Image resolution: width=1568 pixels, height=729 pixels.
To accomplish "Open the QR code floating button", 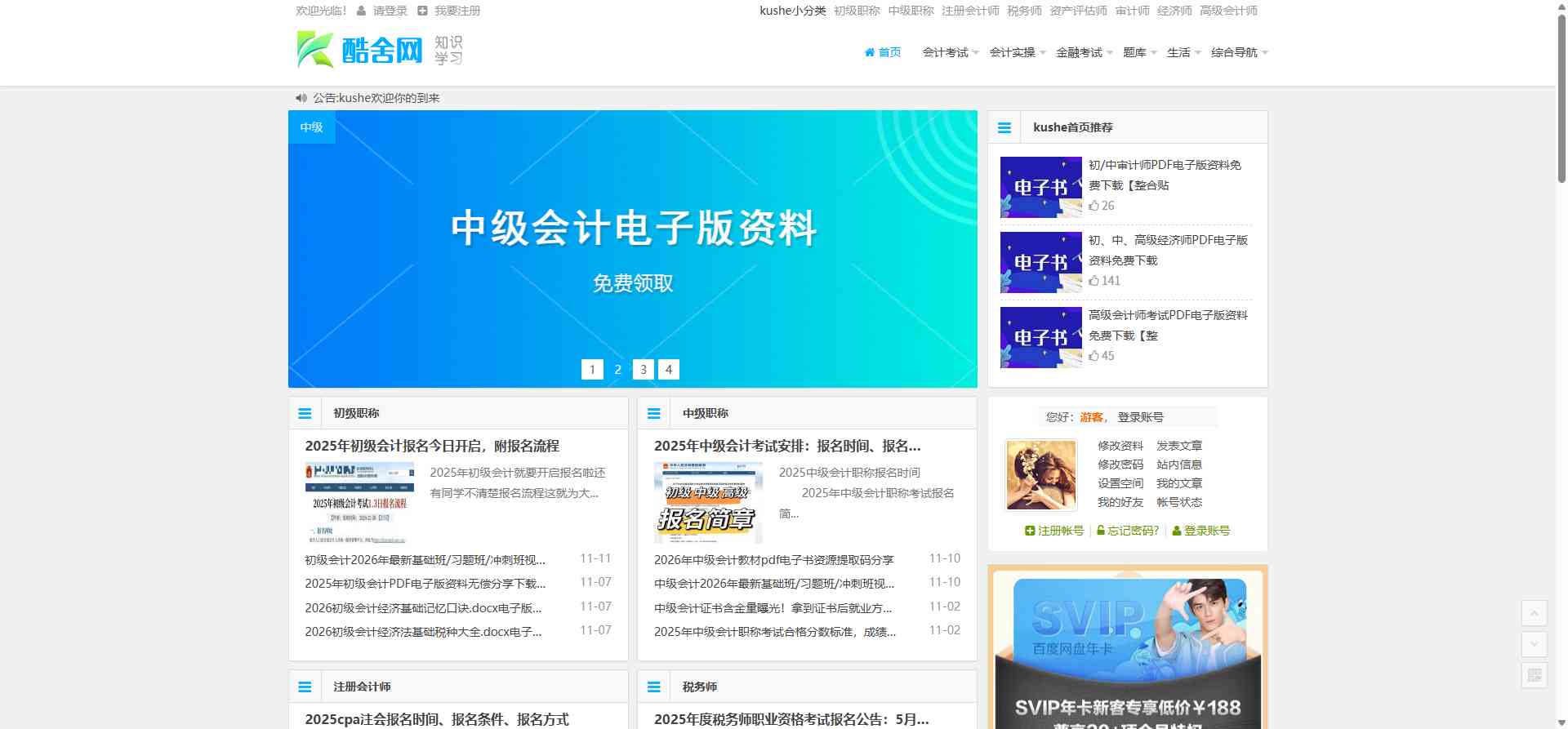I will click(1534, 675).
